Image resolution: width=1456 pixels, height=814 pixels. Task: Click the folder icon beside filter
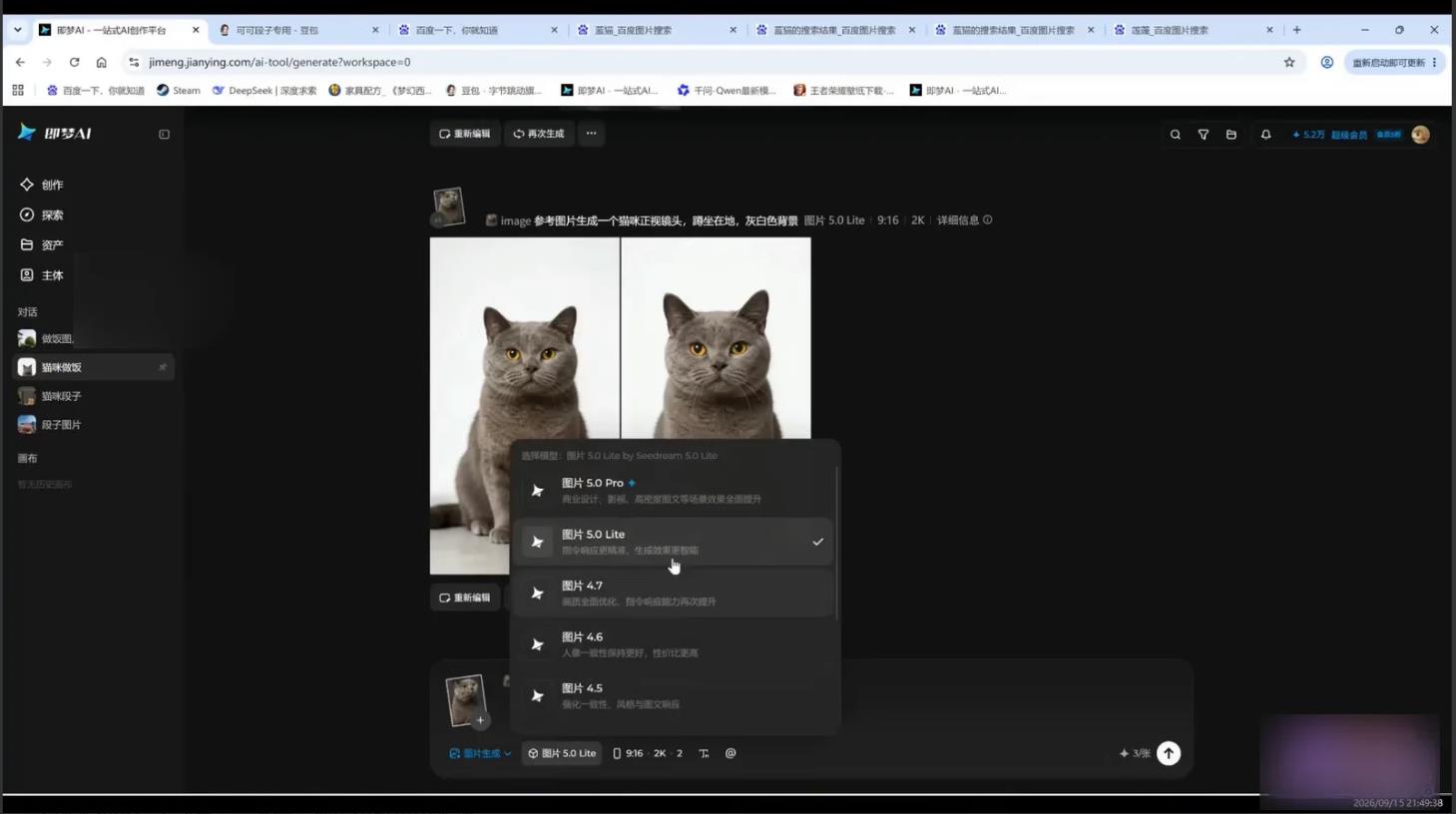pos(1230,135)
